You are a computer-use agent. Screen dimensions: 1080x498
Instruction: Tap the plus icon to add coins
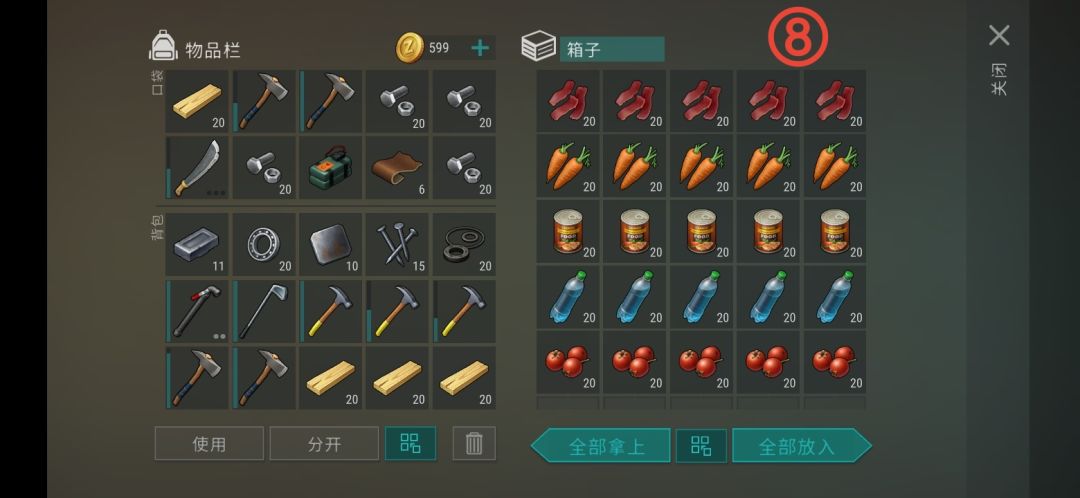[x=480, y=48]
